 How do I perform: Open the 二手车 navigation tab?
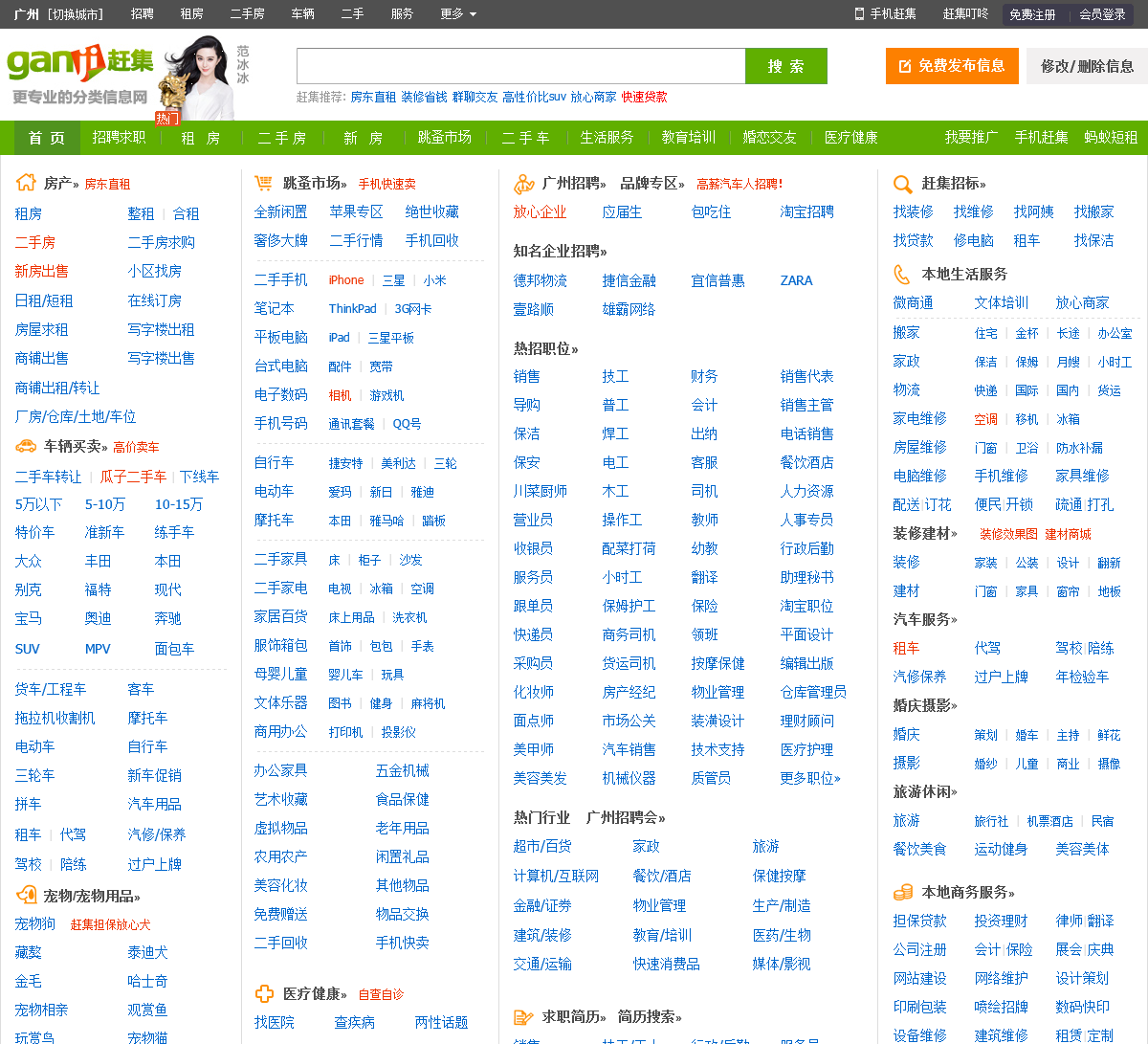(526, 138)
